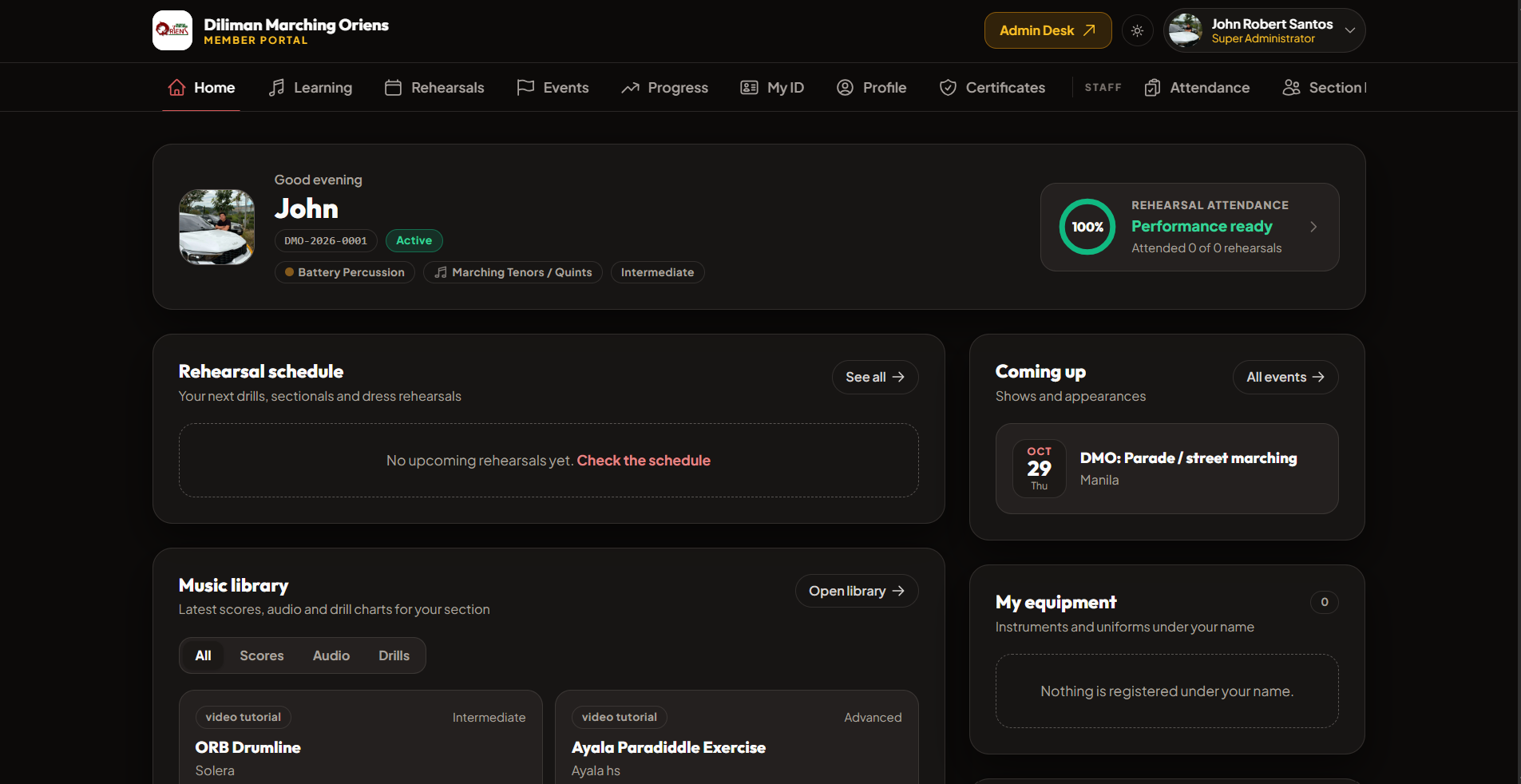Open the Certificates tab label
This screenshot has width=1521, height=784.
coord(1005,87)
